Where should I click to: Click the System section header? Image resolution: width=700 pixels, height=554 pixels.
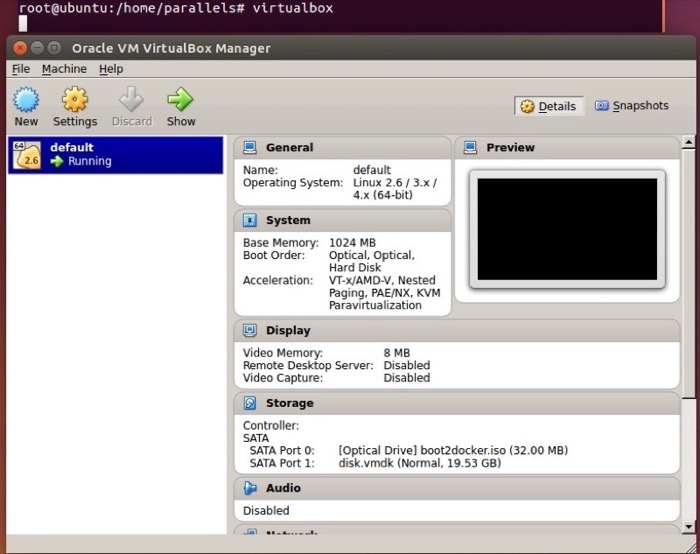(342, 221)
